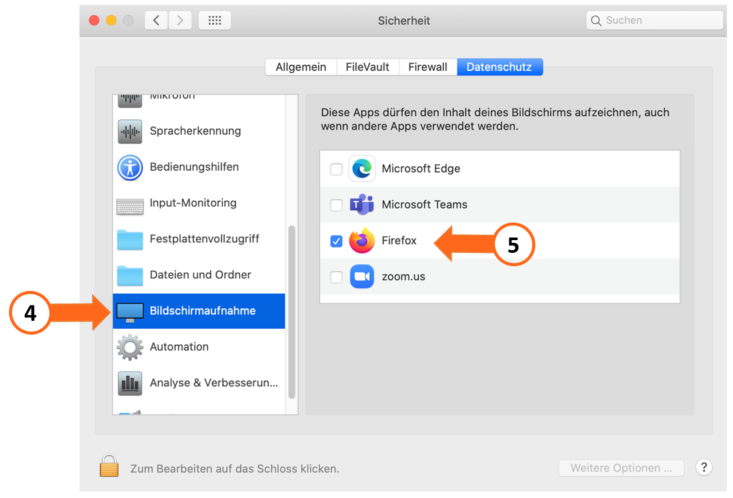Close the Sicherheit window with red button
Image resolution: width=733 pixels, height=498 pixels.
94,21
